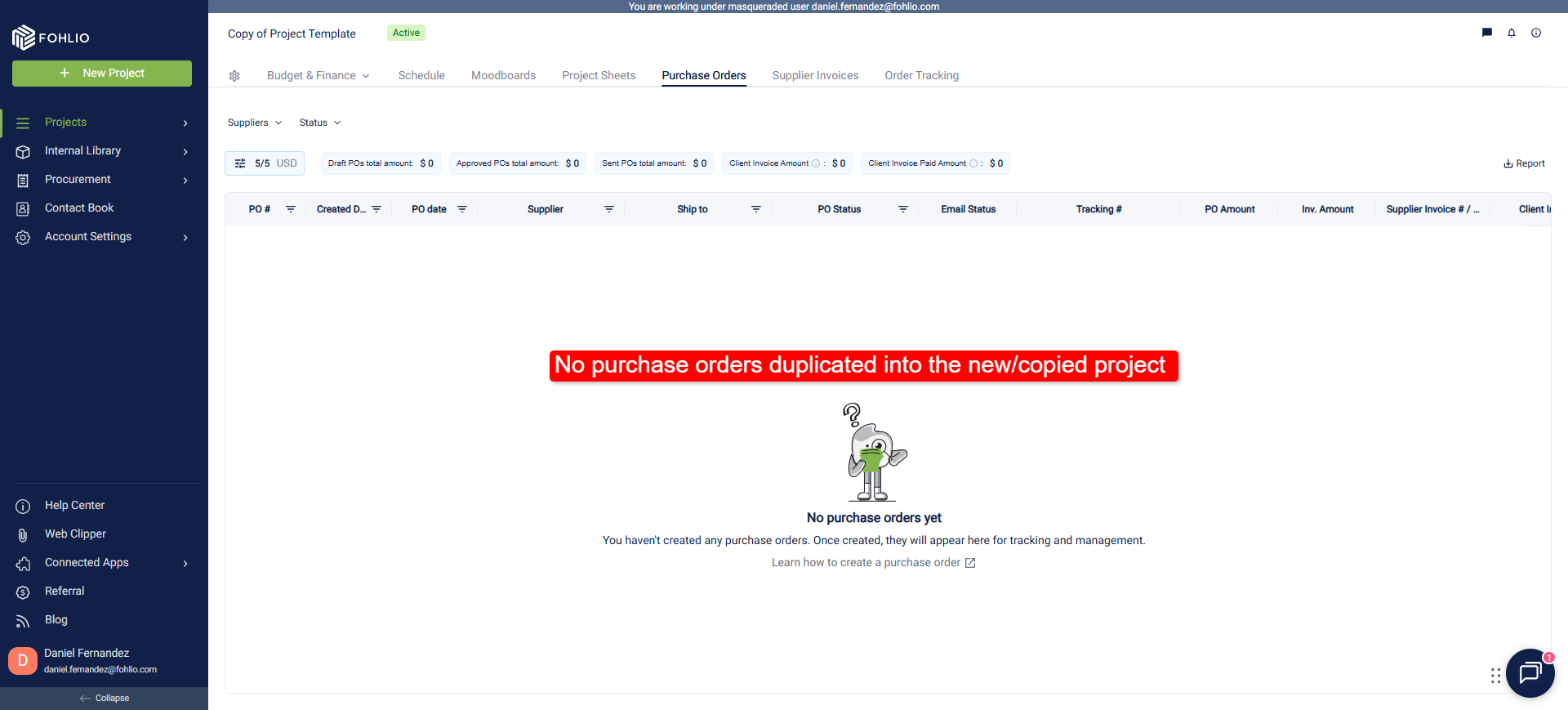Click the Fohlio logo

pyautogui.click(x=51, y=37)
